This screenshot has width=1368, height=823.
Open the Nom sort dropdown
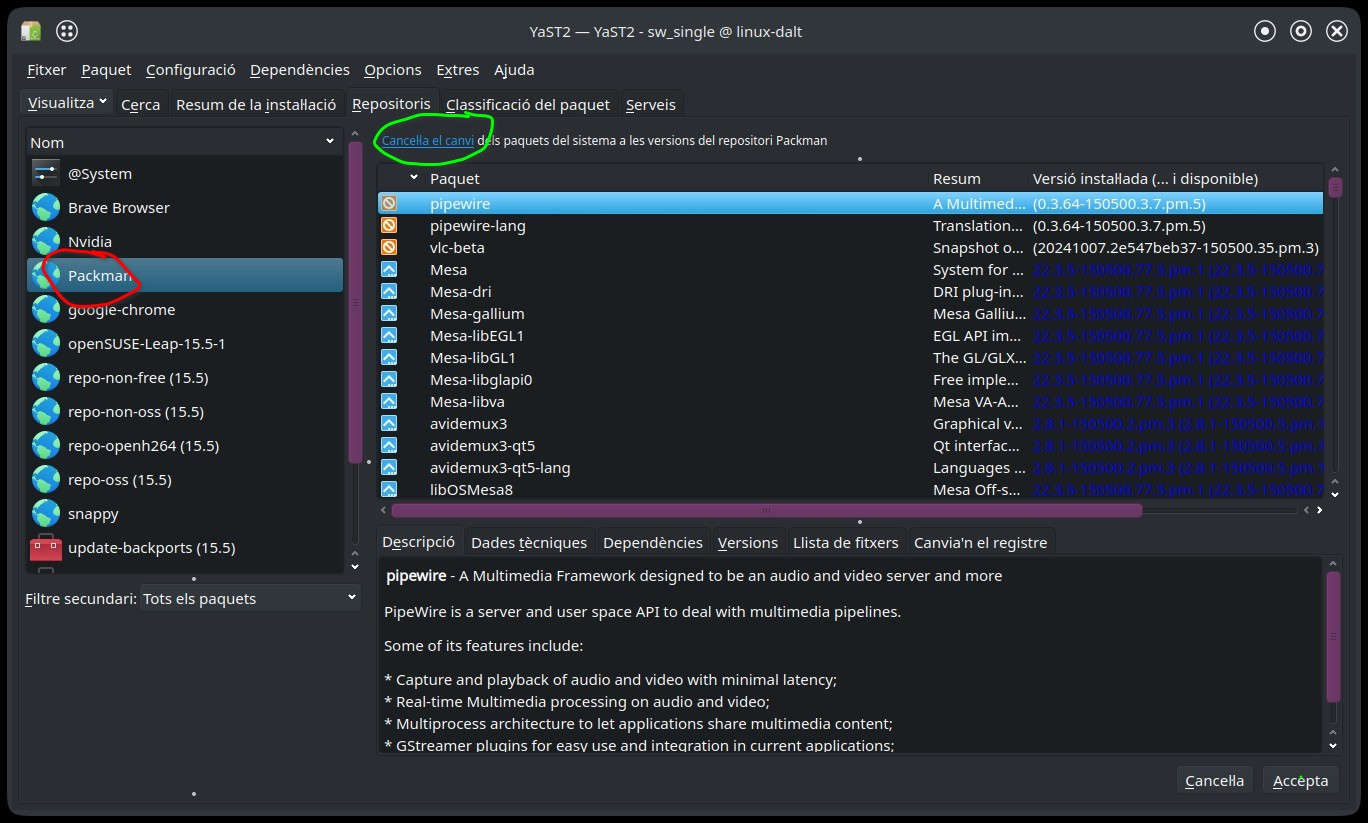pyautogui.click(x=183, y=142)
